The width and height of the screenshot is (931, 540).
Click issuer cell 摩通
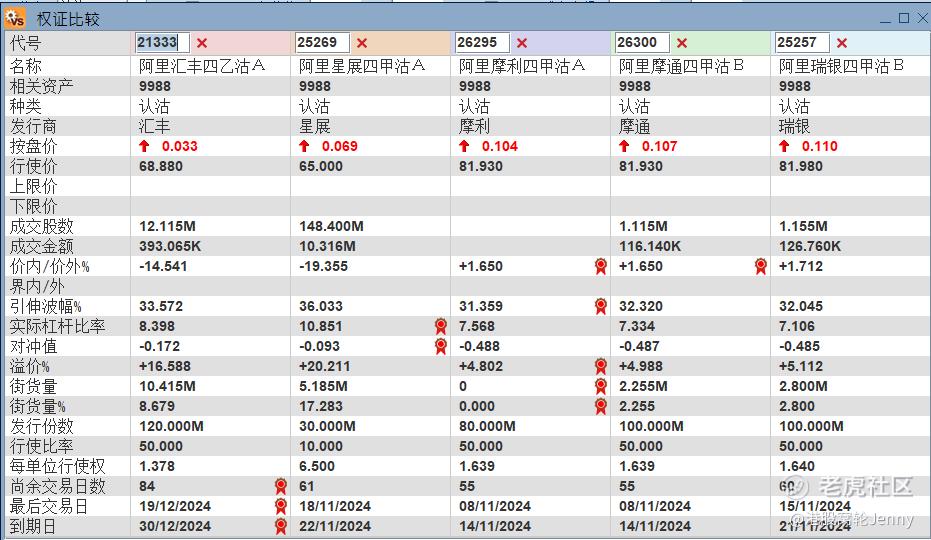[635, 127]
